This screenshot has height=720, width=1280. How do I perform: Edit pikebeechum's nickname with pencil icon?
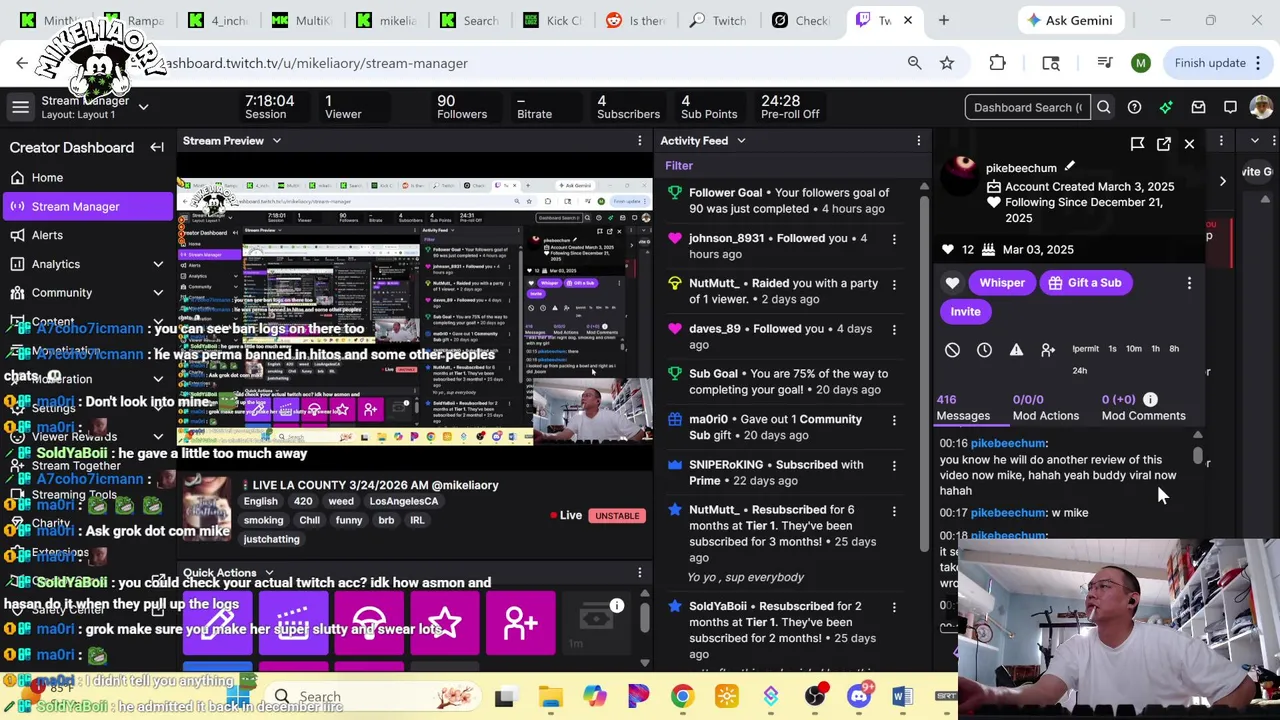(1069, 167)
